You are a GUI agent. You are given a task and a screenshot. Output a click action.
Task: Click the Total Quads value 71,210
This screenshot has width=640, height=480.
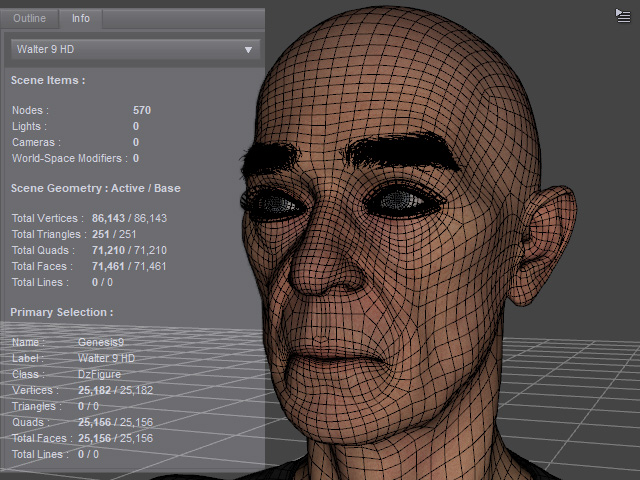108,250
